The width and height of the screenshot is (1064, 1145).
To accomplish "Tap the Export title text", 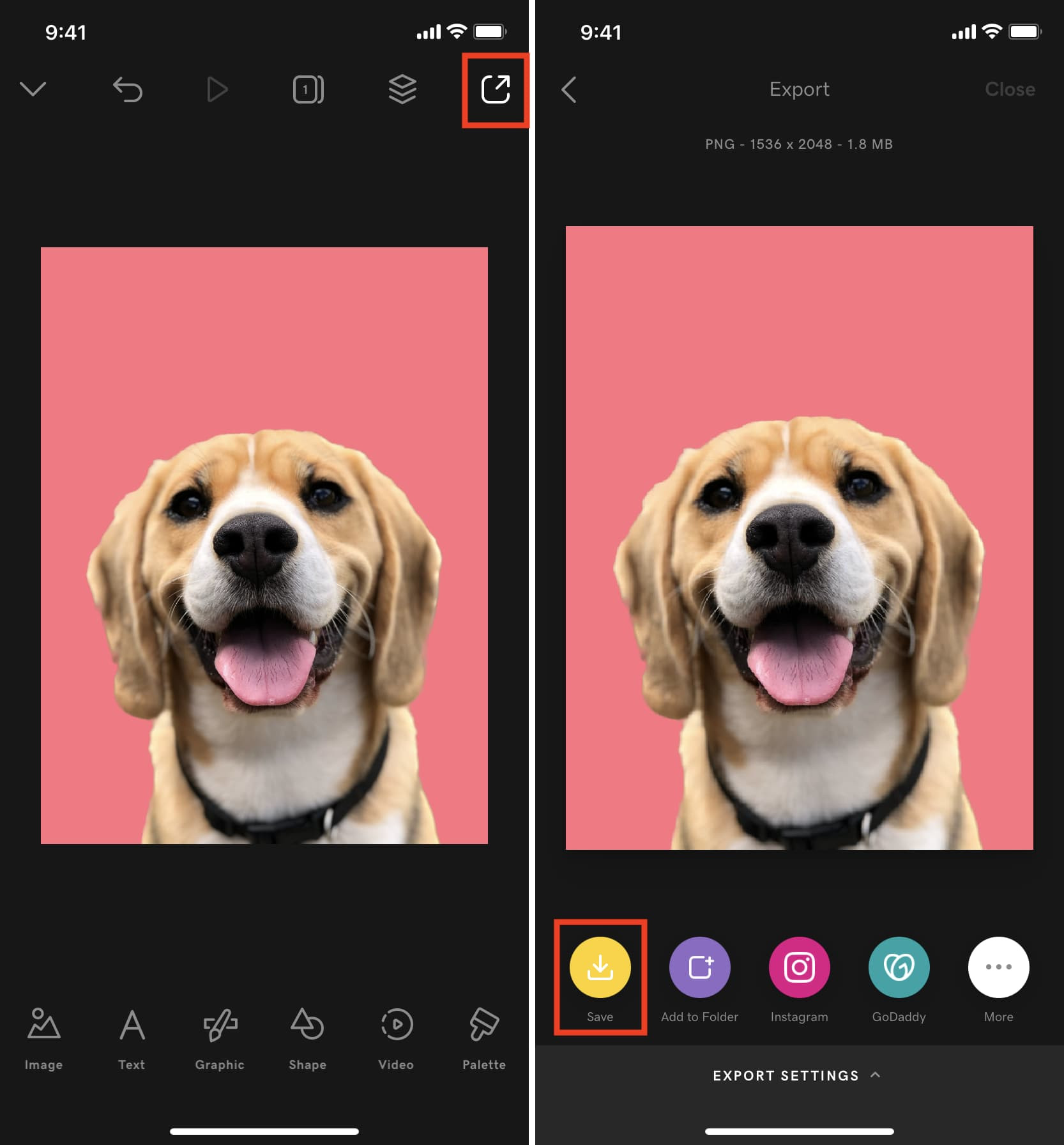I will coord(799,89).
